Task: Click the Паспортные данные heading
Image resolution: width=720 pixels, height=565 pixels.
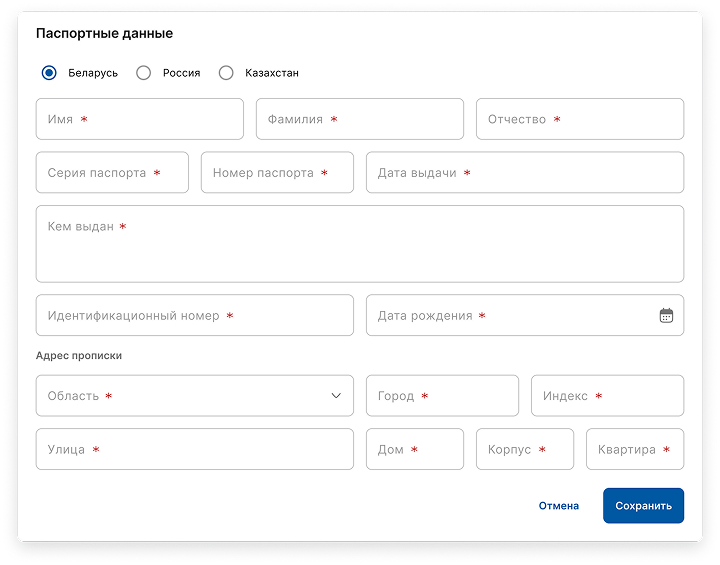Action: pos(104,34)
